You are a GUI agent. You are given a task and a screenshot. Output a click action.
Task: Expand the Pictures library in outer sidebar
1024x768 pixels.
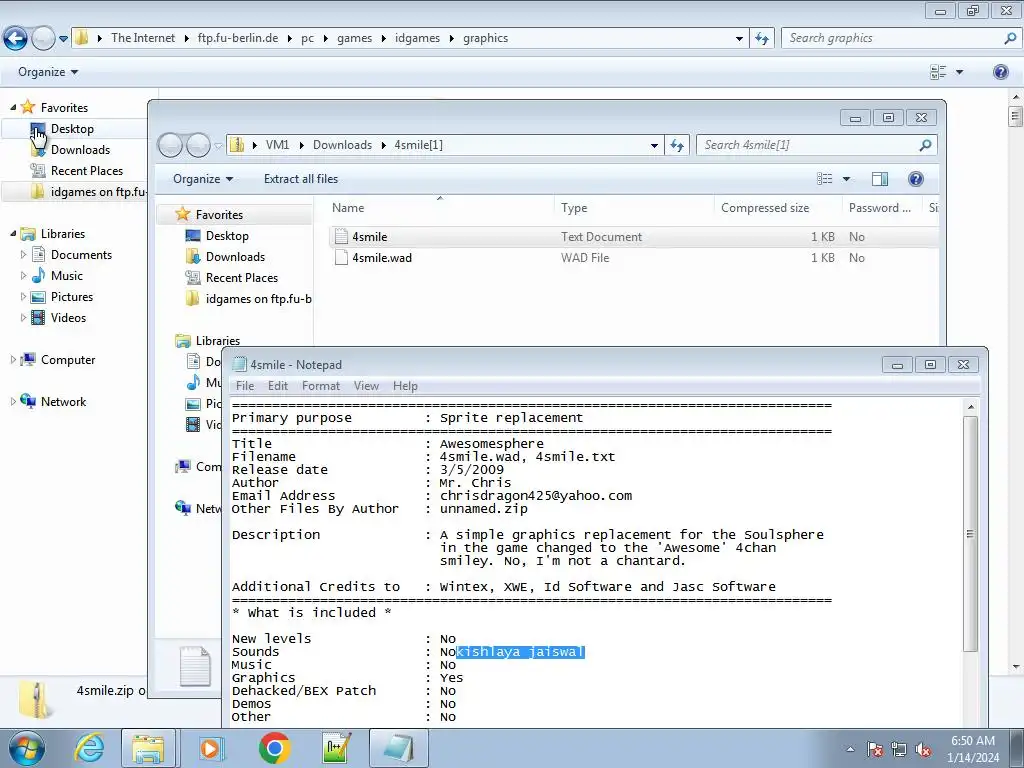[x=24, y=296]
